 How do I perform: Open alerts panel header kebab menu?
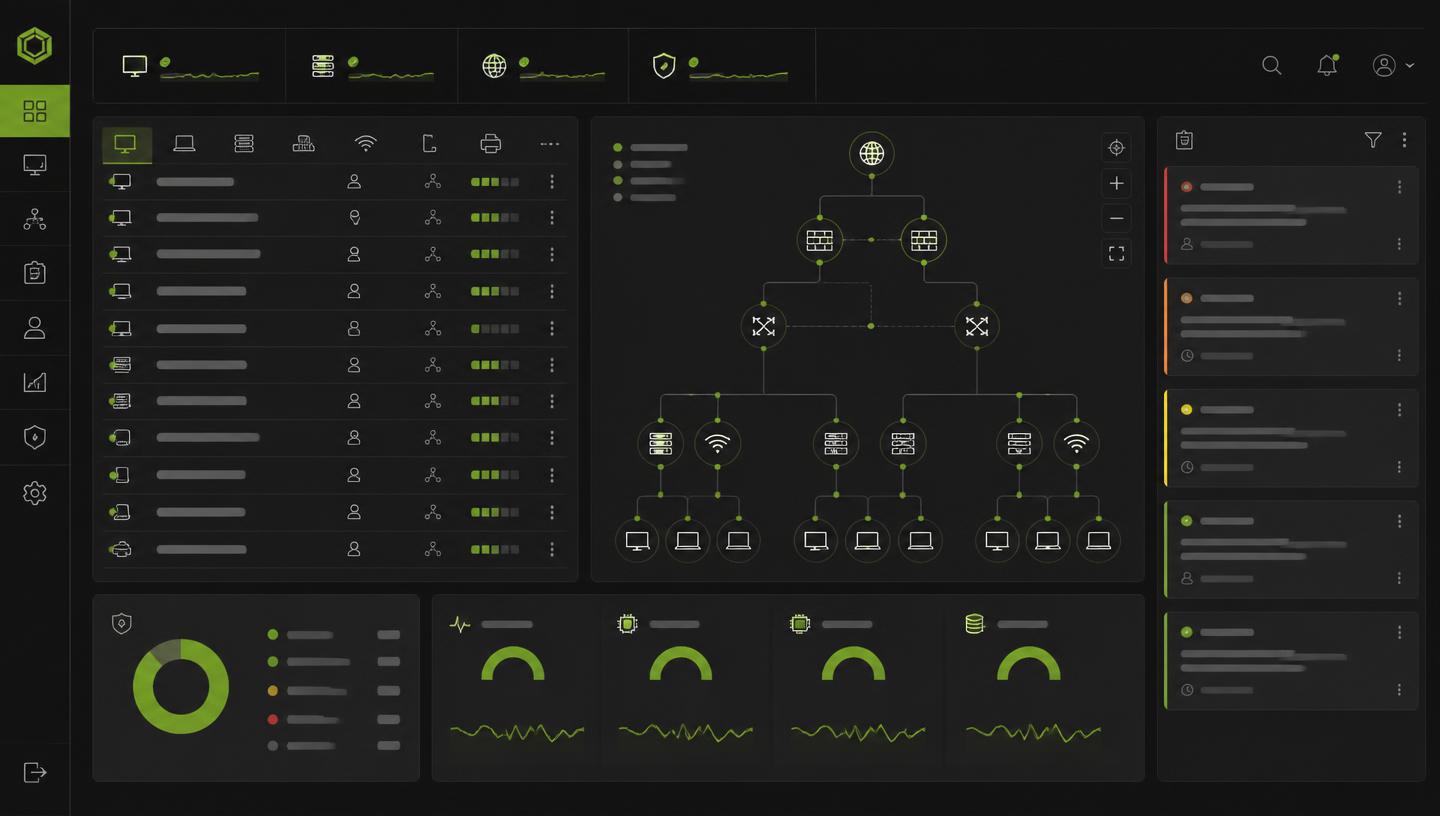1404,140
